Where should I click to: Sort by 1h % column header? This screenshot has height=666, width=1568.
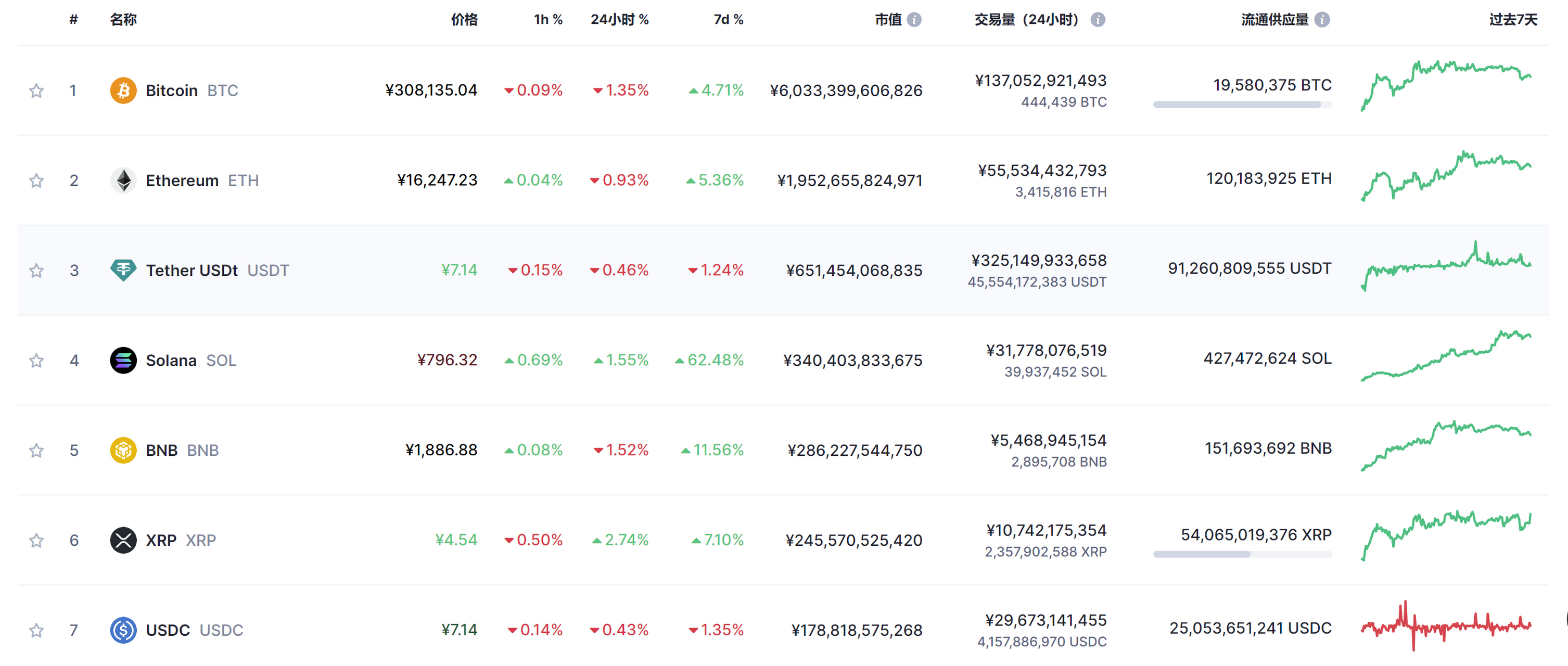point(549,20)
